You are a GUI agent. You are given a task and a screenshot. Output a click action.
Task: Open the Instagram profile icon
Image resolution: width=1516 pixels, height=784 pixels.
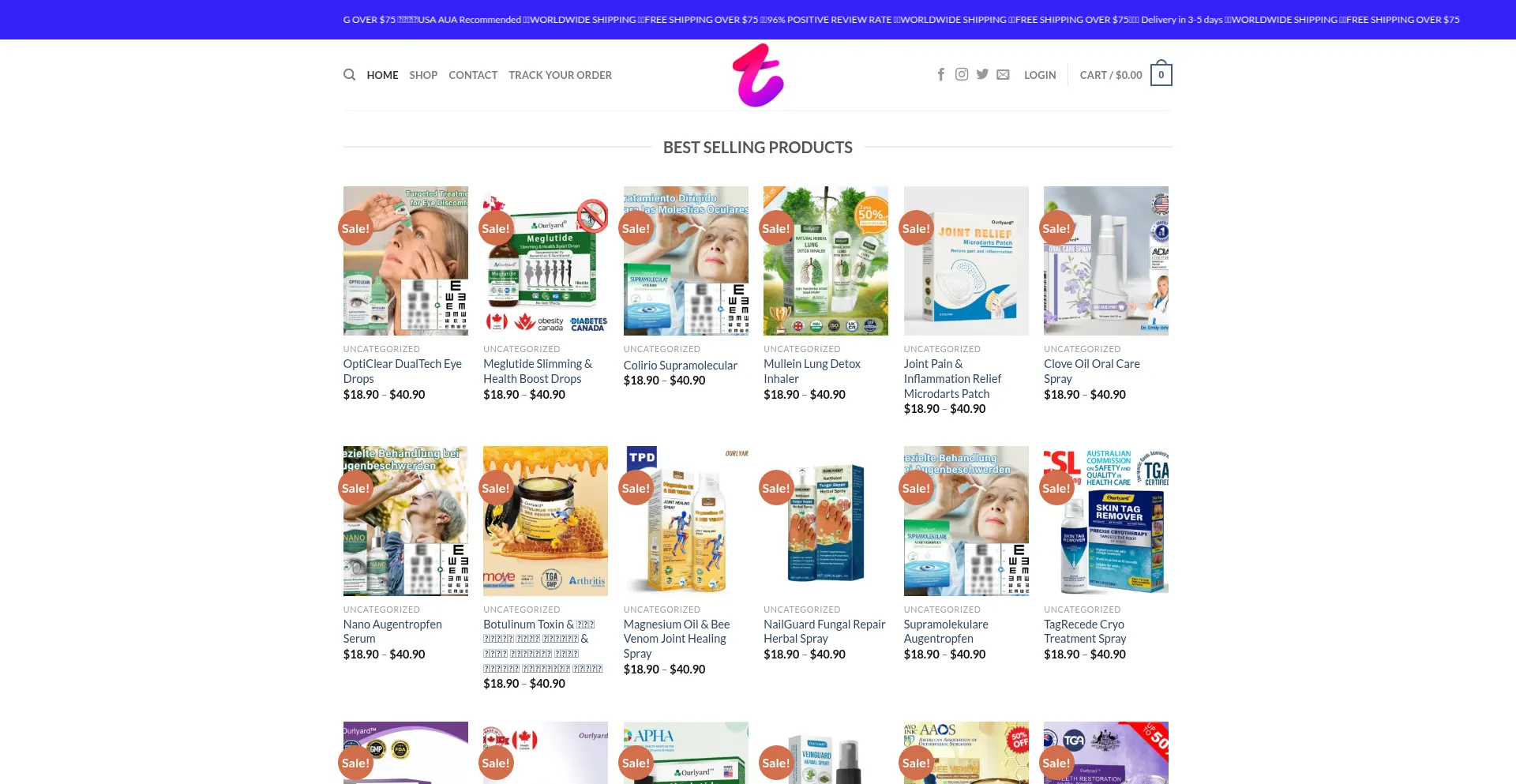click(x=962, y=74)
